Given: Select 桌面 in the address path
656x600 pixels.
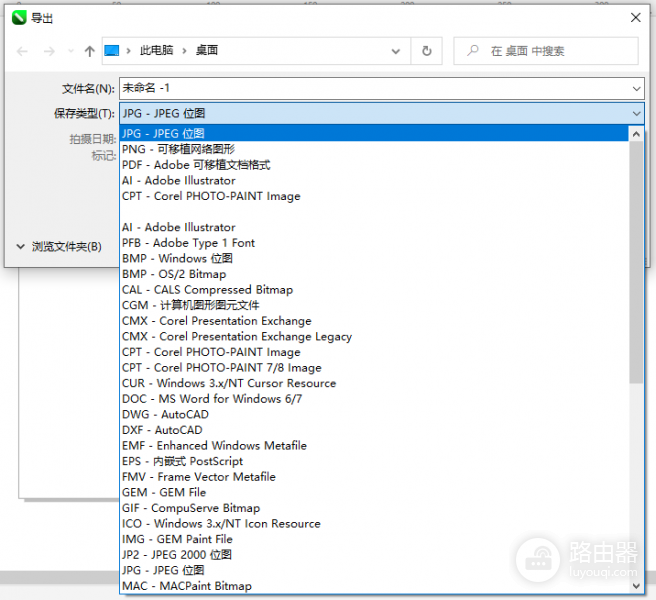Looking at the screenshot, I should [207, 51].
